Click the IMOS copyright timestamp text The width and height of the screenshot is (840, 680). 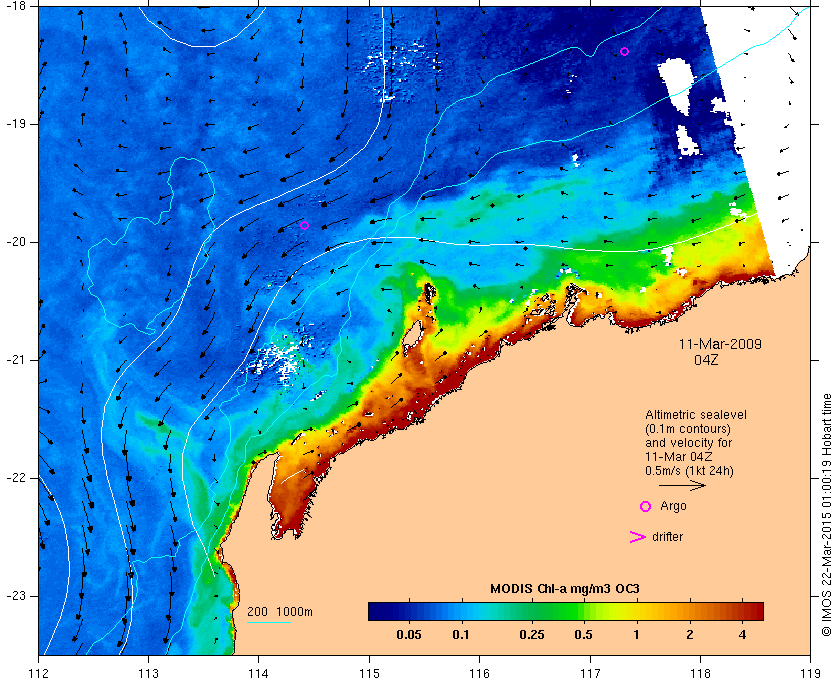(x=826, y=515)
